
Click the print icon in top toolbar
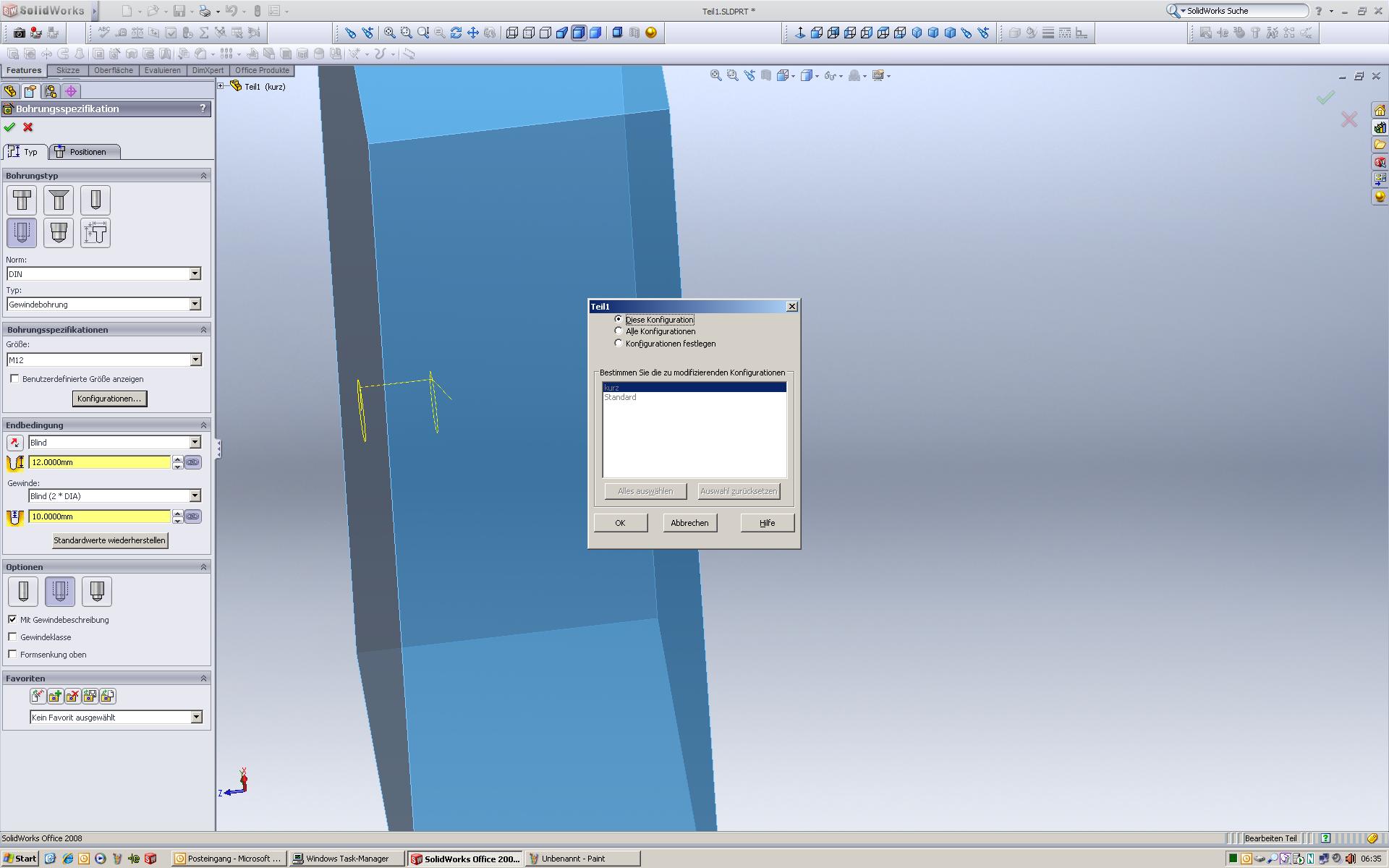[x=205, y=11]
